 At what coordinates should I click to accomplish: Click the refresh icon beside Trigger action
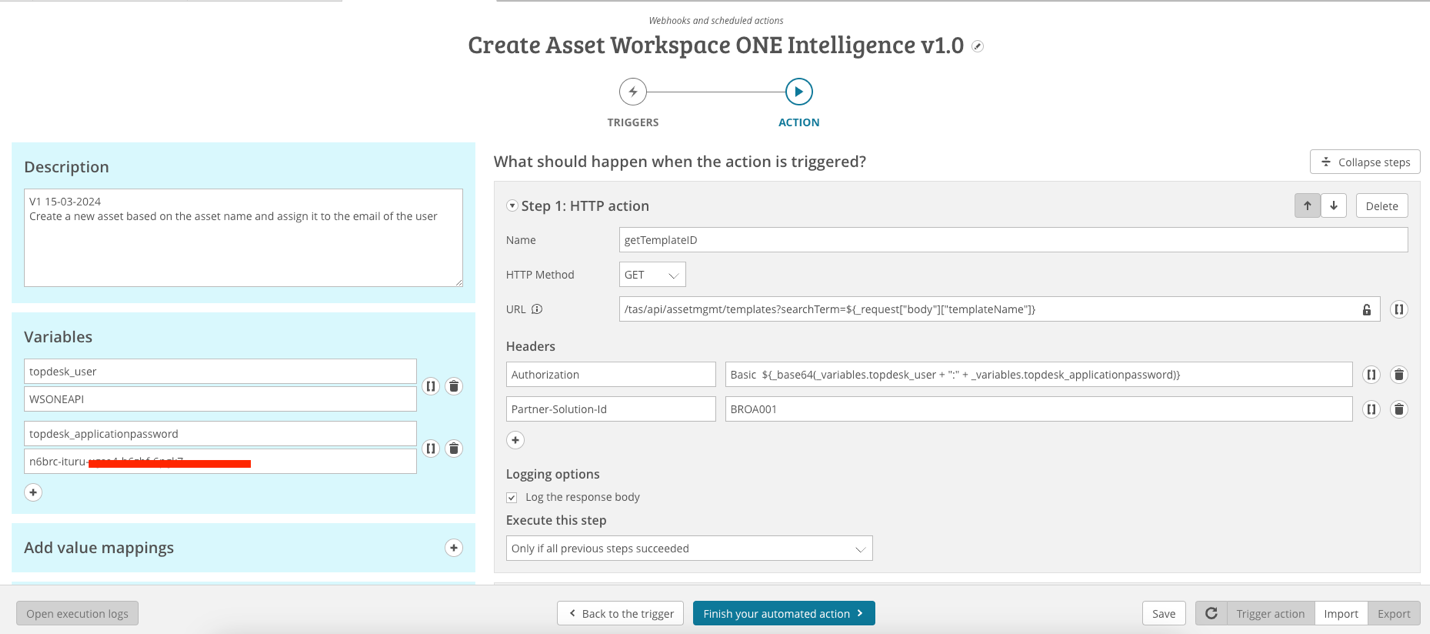(x=1211, y=613)
